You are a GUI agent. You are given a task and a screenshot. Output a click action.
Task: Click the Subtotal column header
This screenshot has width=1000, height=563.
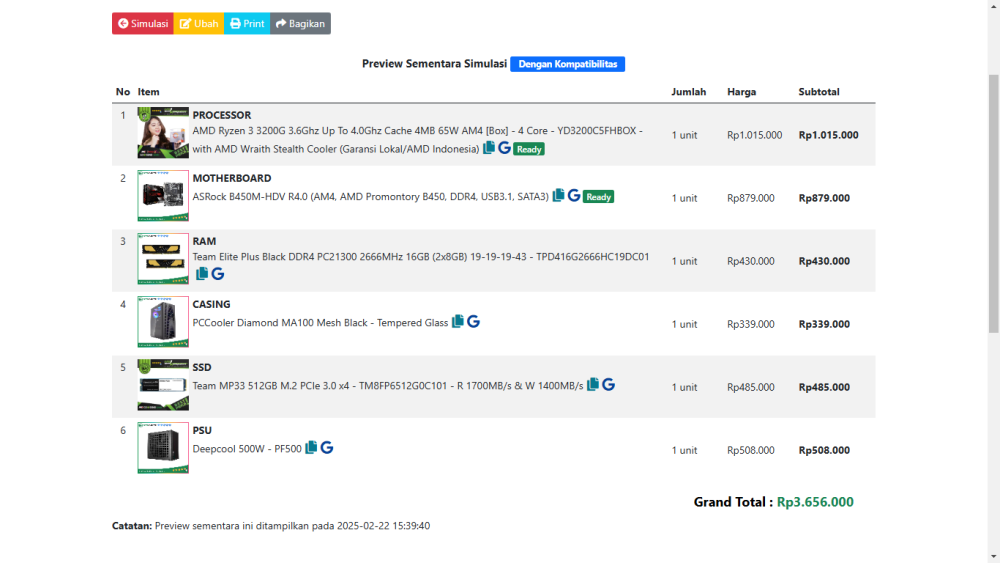pos(819,92)
